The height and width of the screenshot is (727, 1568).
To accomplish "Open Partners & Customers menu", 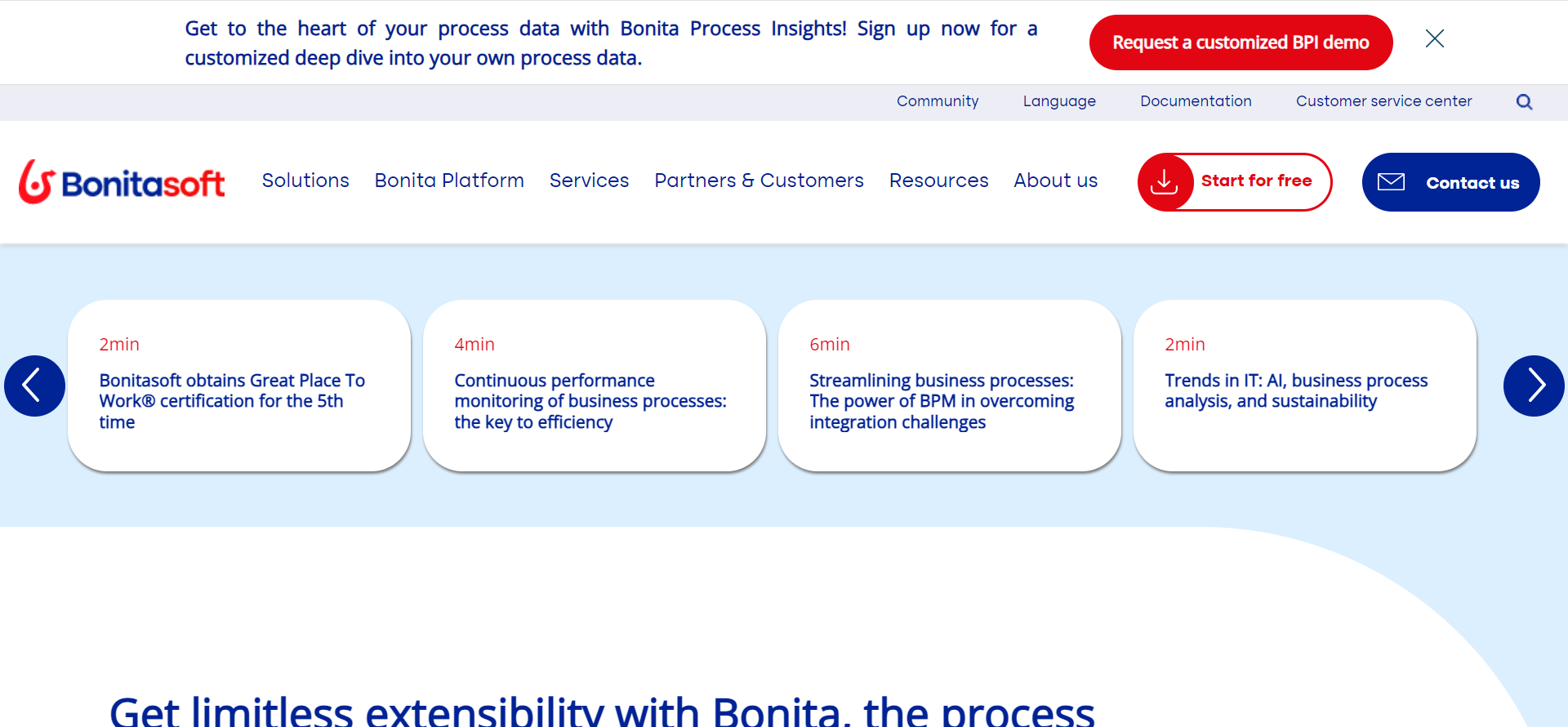I will point(759,181).
